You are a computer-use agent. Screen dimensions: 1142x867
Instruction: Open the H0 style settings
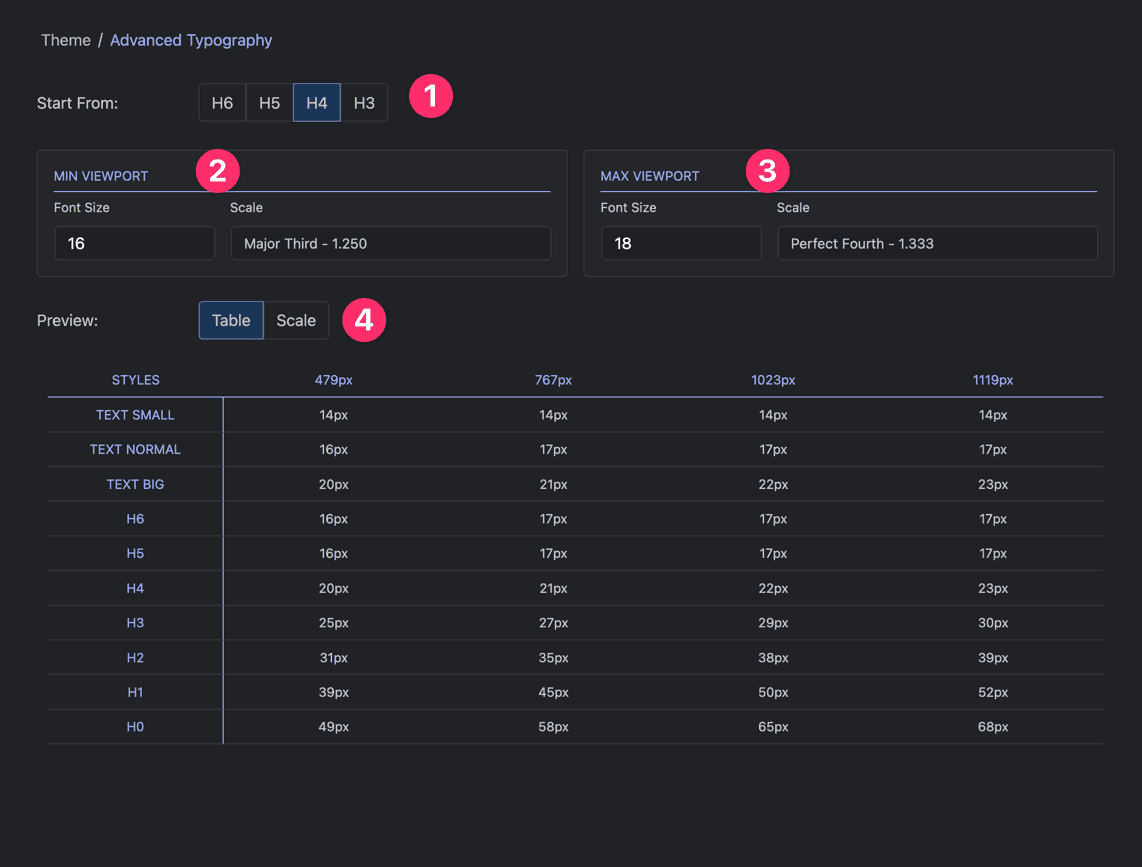135,726
